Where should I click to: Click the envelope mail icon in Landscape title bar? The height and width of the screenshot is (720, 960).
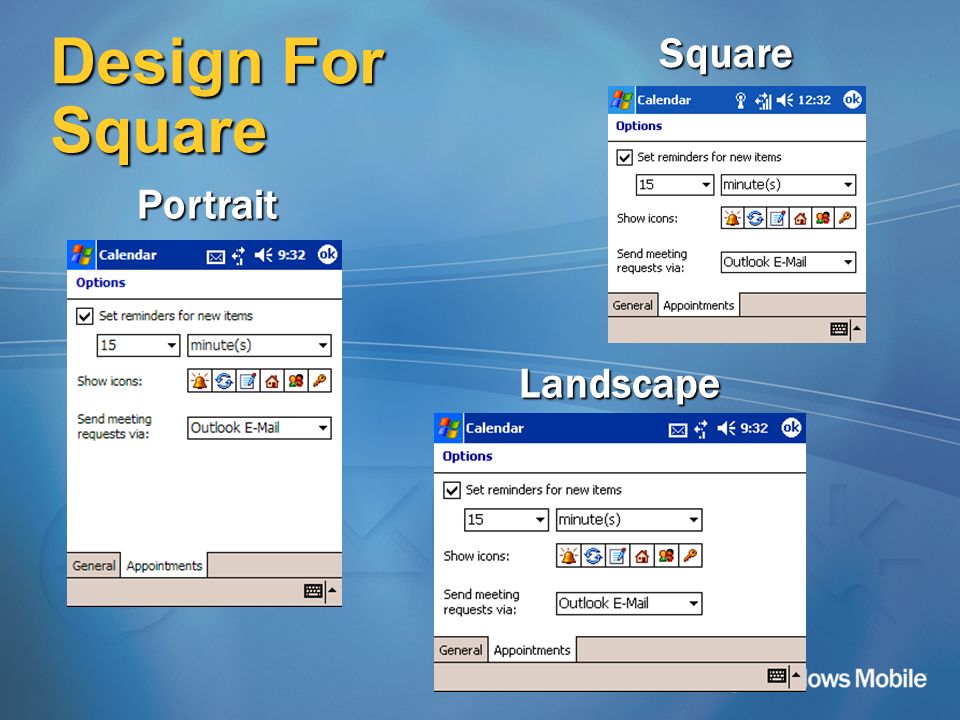(678, 430)
